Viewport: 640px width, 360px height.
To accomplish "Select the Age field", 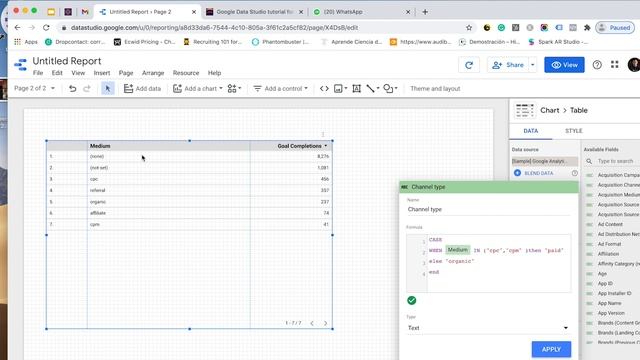I will pos(602,273).
